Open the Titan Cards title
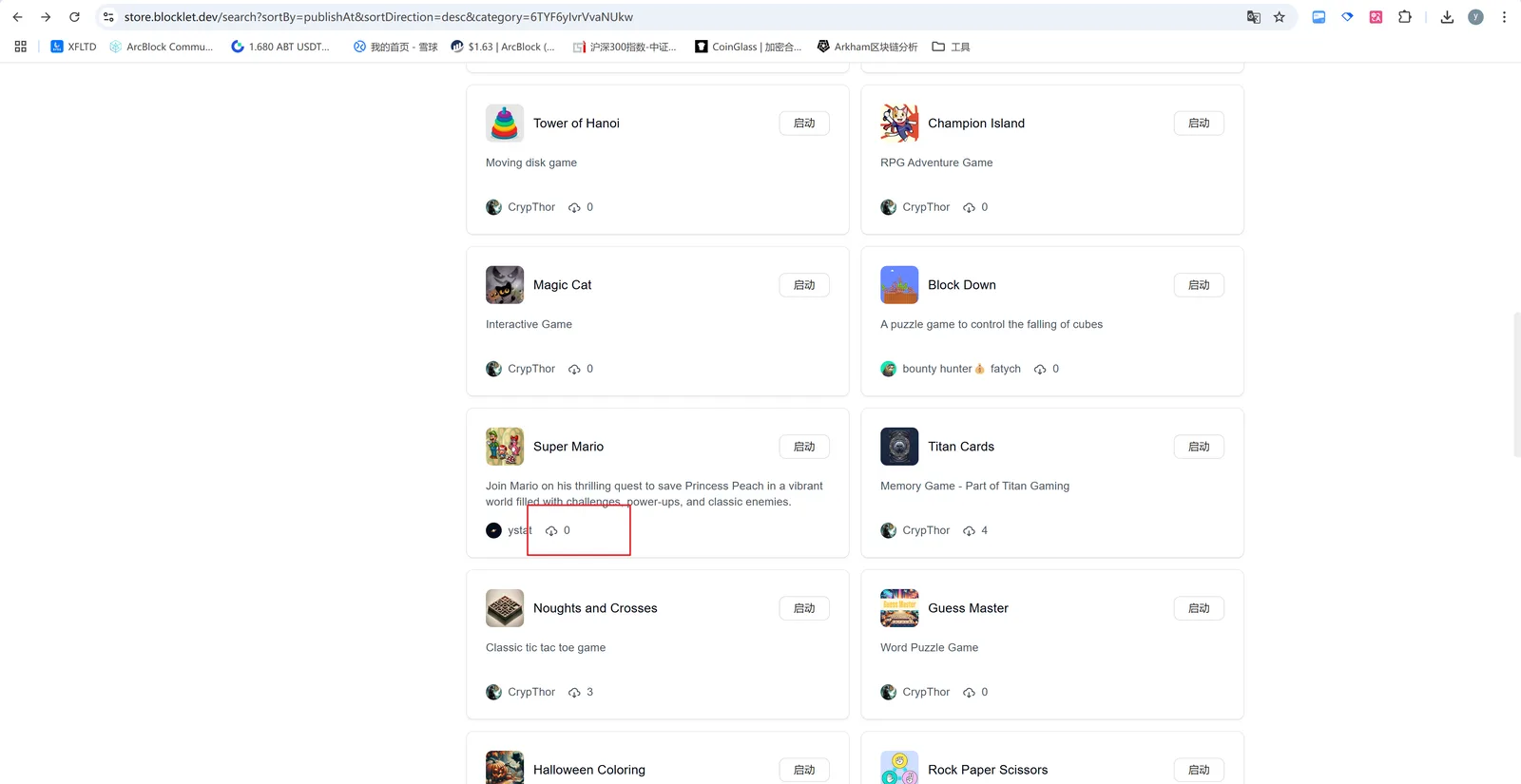 961,447
